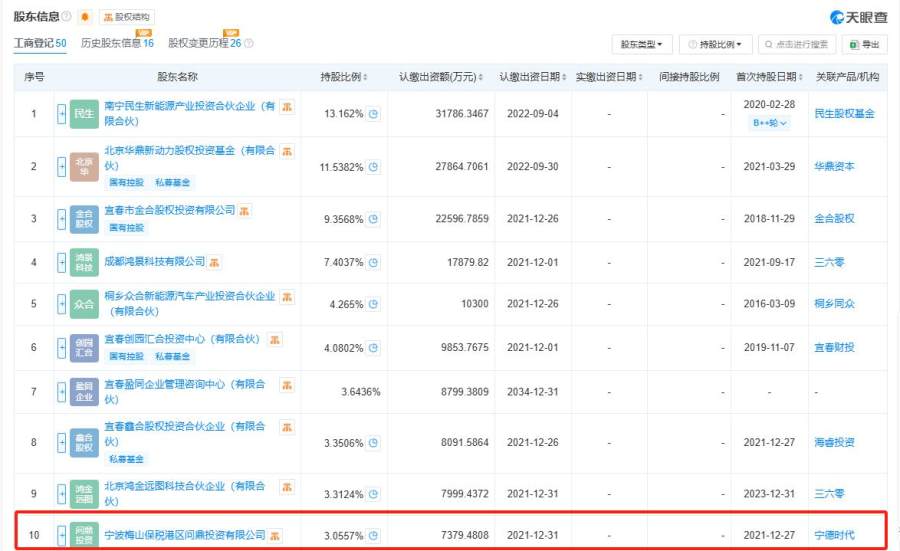Click the history clock icon beside 3.3124%
This screenshot has height=551, width=900.
374,494
